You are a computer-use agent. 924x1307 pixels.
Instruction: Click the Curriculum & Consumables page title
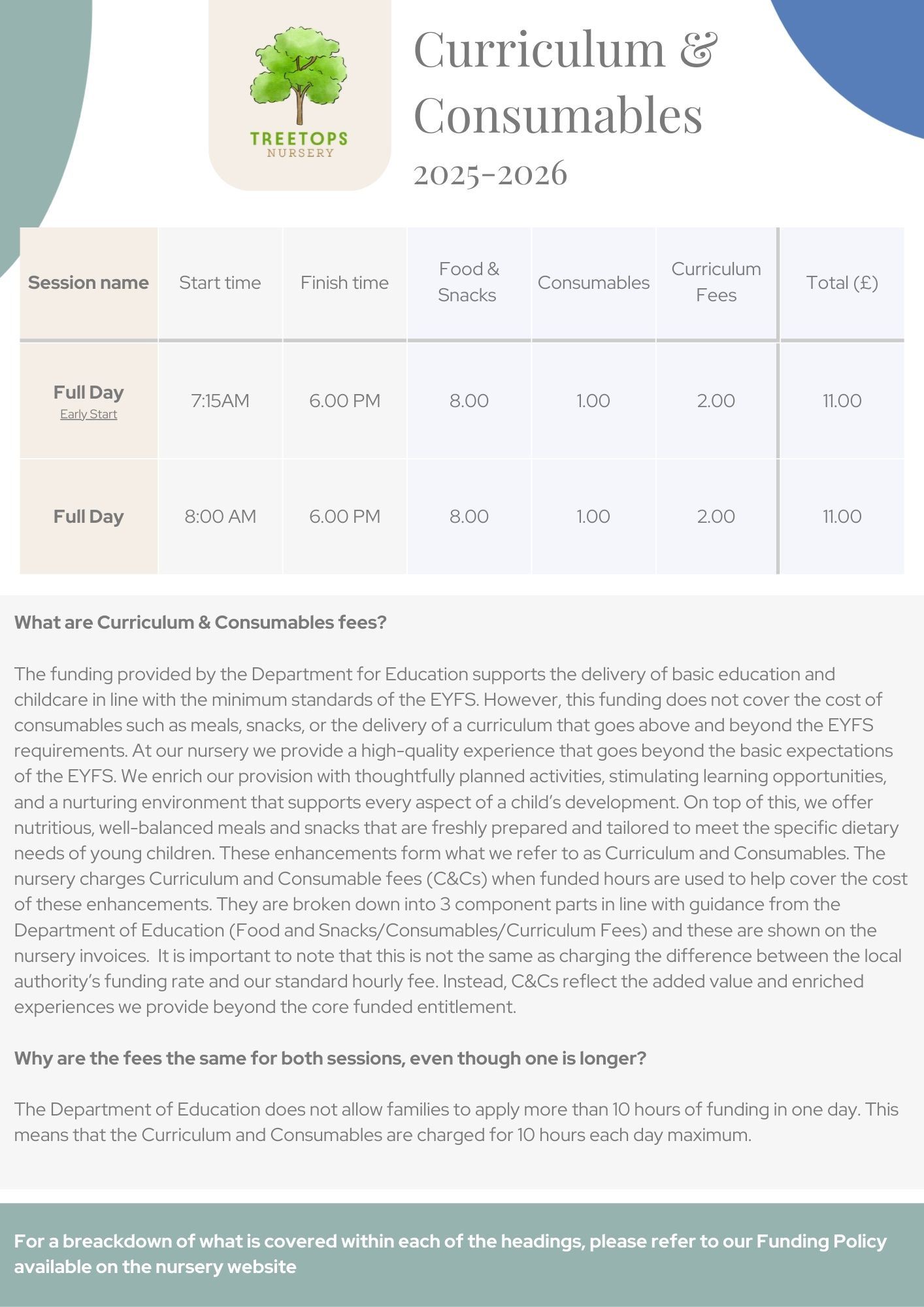point(565,81)
